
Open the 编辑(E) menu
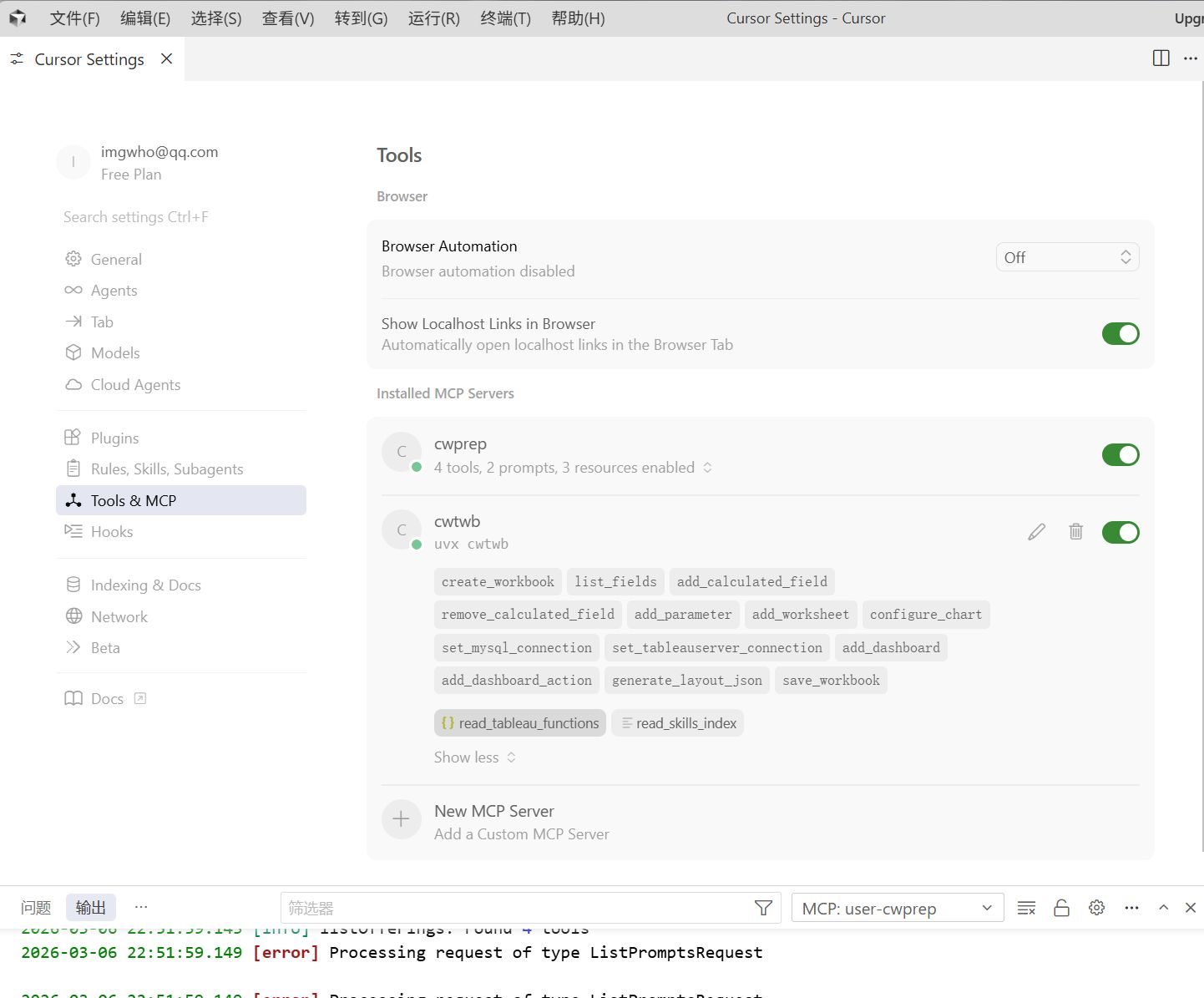[x=145, y=18]
